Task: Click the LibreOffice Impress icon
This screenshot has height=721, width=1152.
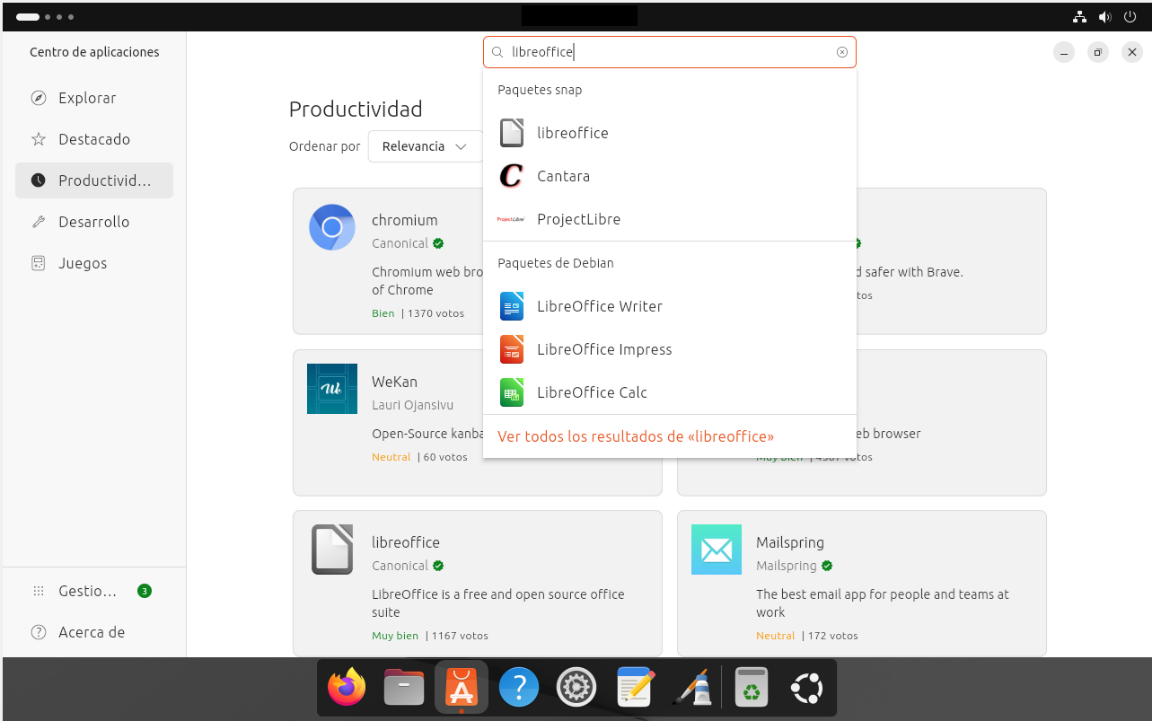Action: pyautogui.click(x=511, y=349)
